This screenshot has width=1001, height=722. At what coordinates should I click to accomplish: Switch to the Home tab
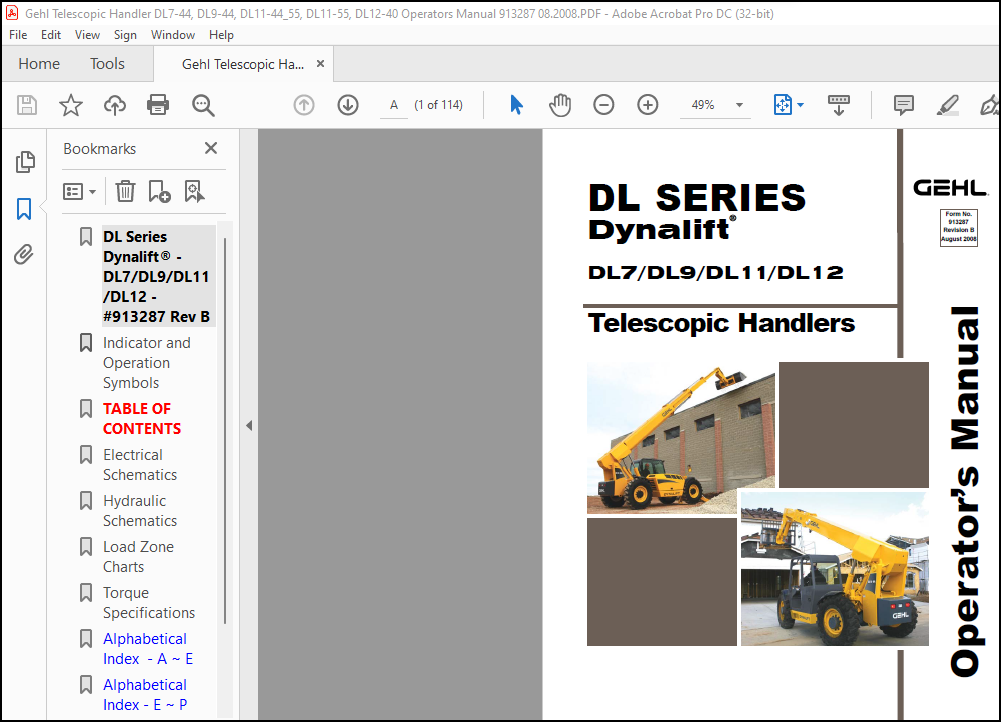click(39, 64)
